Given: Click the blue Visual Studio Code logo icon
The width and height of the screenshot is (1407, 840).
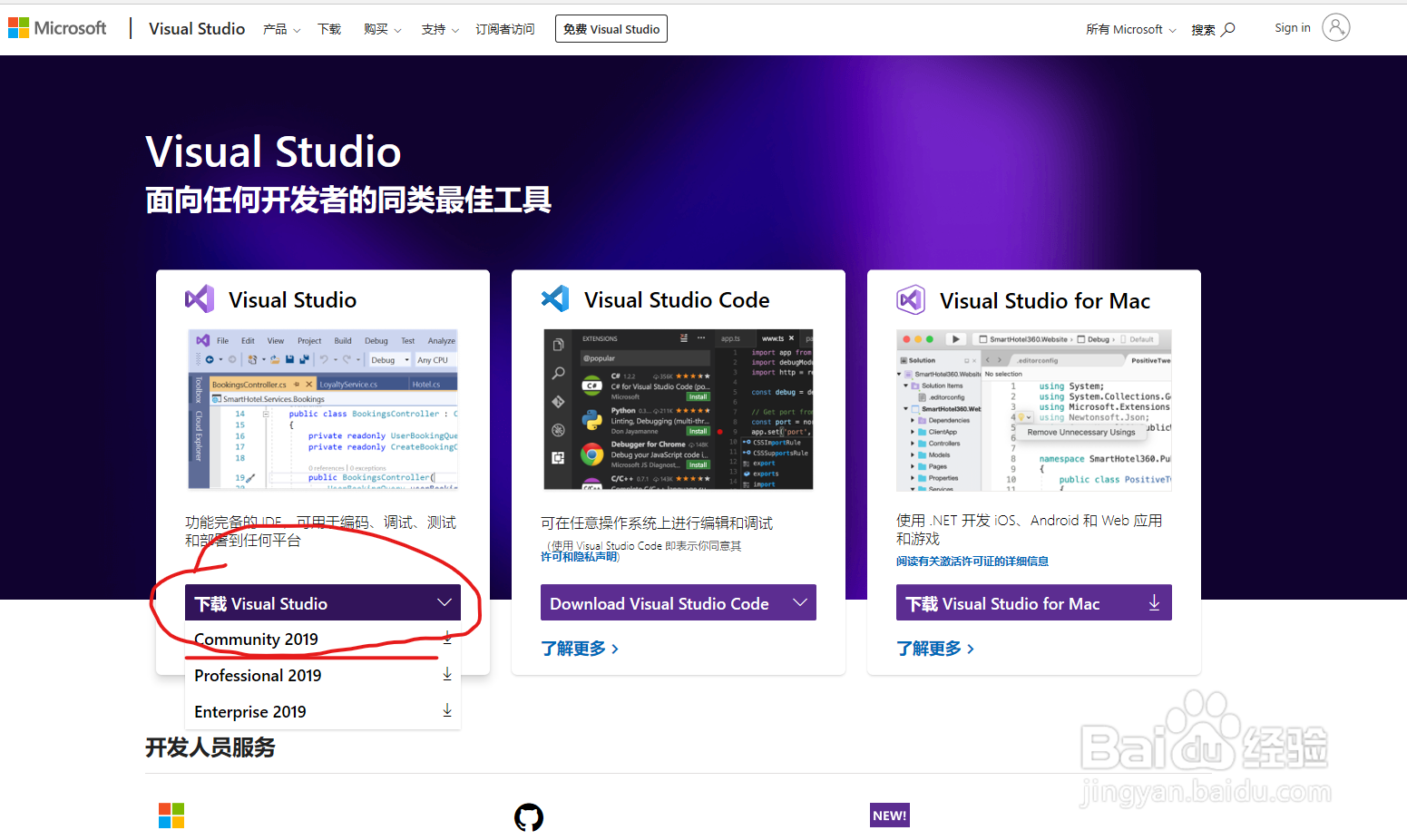Looking at the screenshot, I should pos(555,298).
